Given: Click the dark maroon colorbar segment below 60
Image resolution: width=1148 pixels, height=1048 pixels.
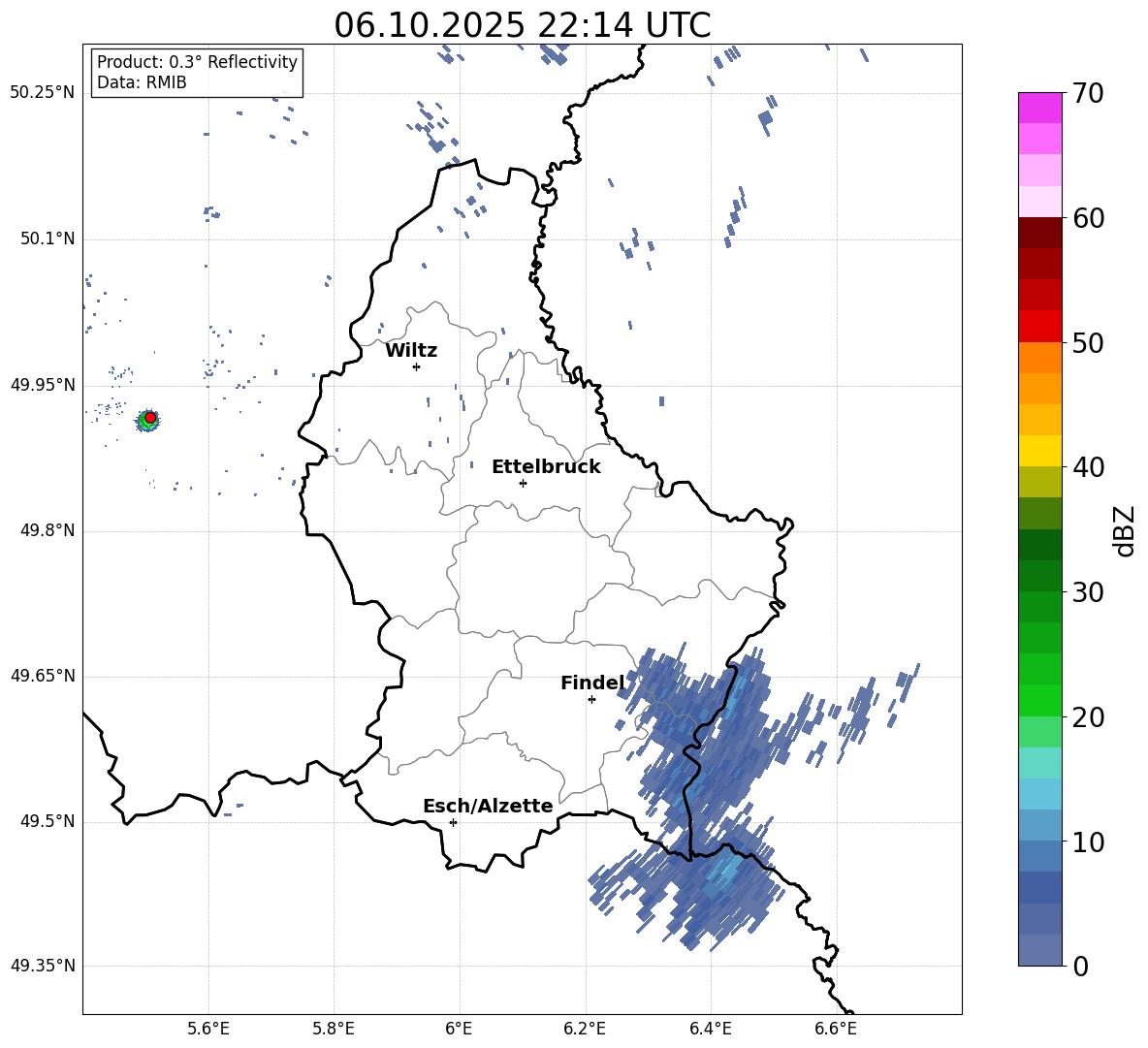Looking at the screenshot, I should point(1039,233).
